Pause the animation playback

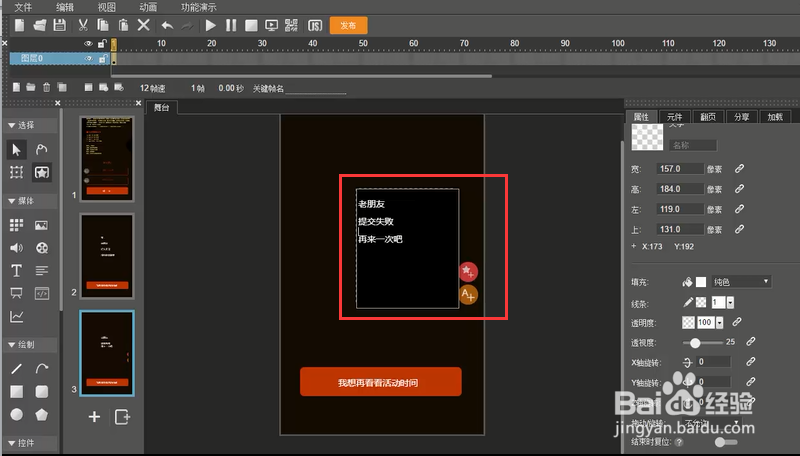(231, 25)
